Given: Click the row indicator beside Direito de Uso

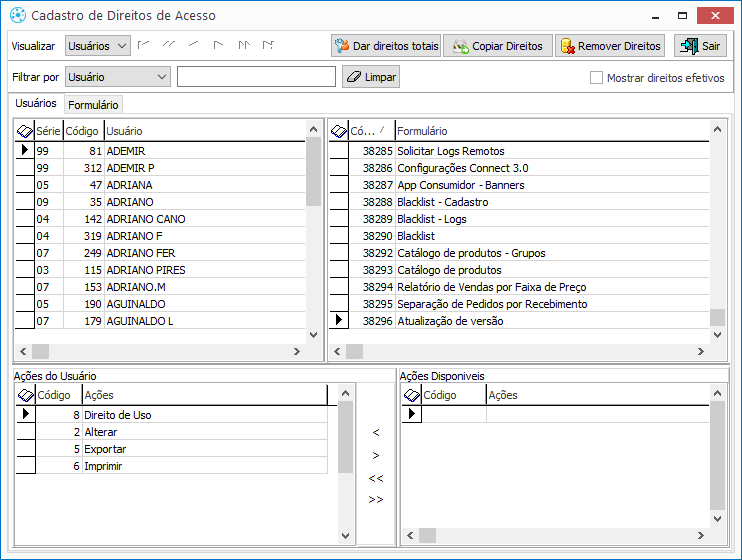Looking at the screenshot, I should click(x=26, y=414).
